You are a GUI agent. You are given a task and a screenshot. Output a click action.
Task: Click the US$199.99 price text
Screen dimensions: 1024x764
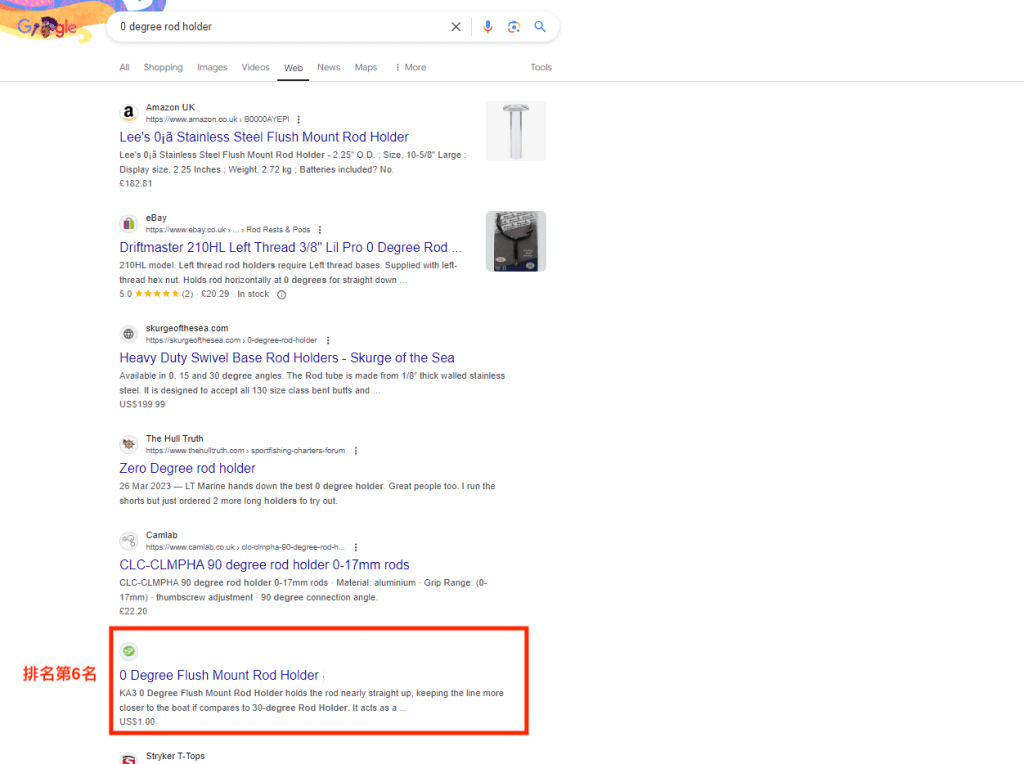pos(142,404)
